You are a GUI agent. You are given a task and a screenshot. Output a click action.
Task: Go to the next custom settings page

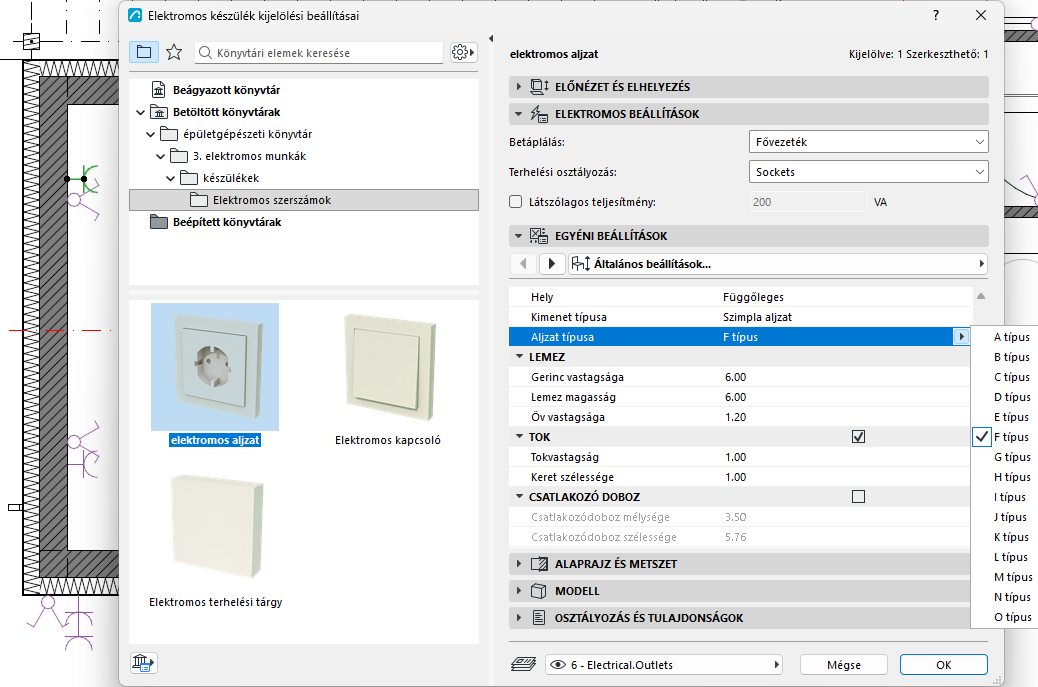point(552,263)
